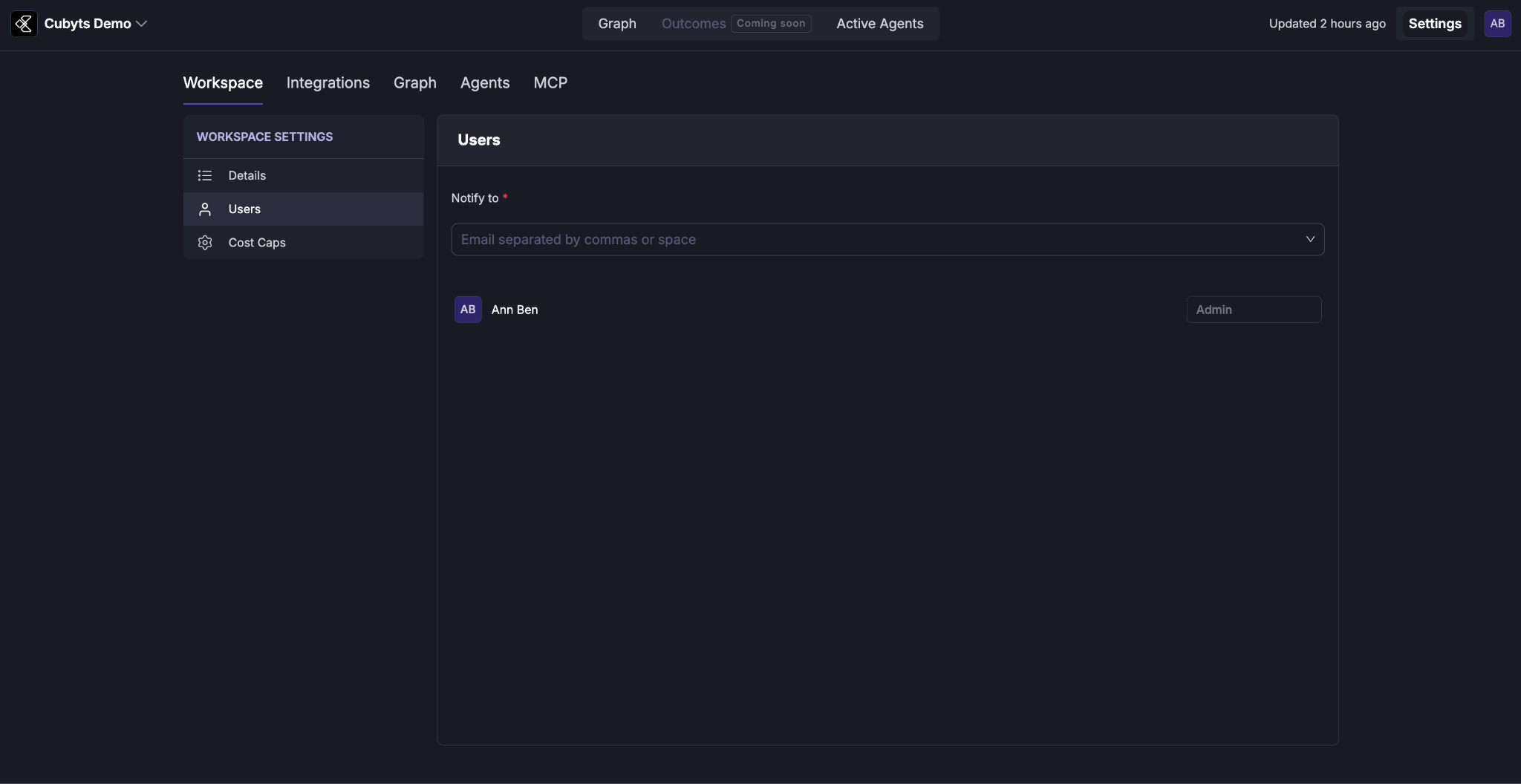The width and height of the screenshot is (1521, 784).
Task: Expand the email field dropdown arrow
Action: click(1310, 240)
